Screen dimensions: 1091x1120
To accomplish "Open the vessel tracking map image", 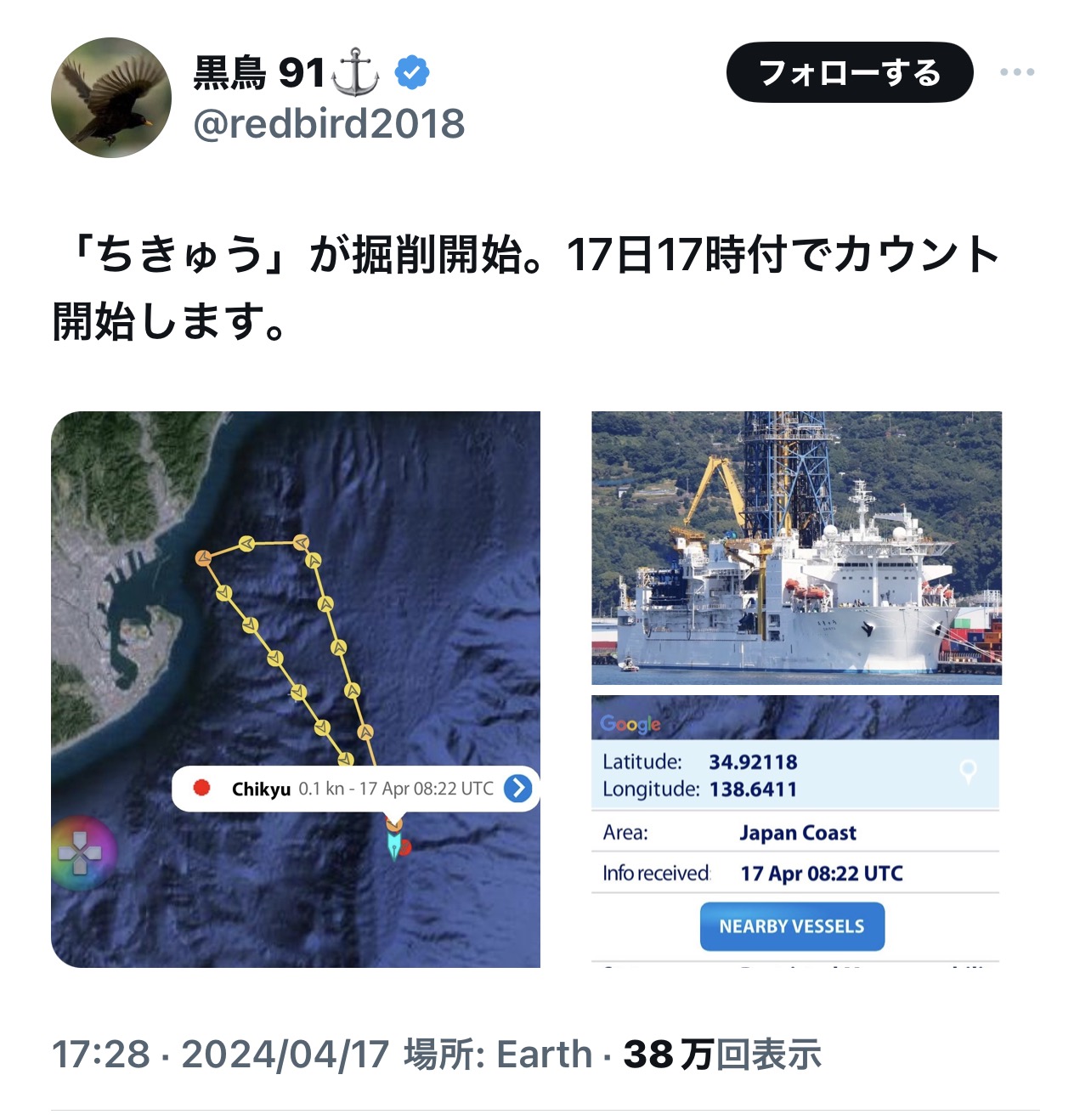I will [296, 689].
